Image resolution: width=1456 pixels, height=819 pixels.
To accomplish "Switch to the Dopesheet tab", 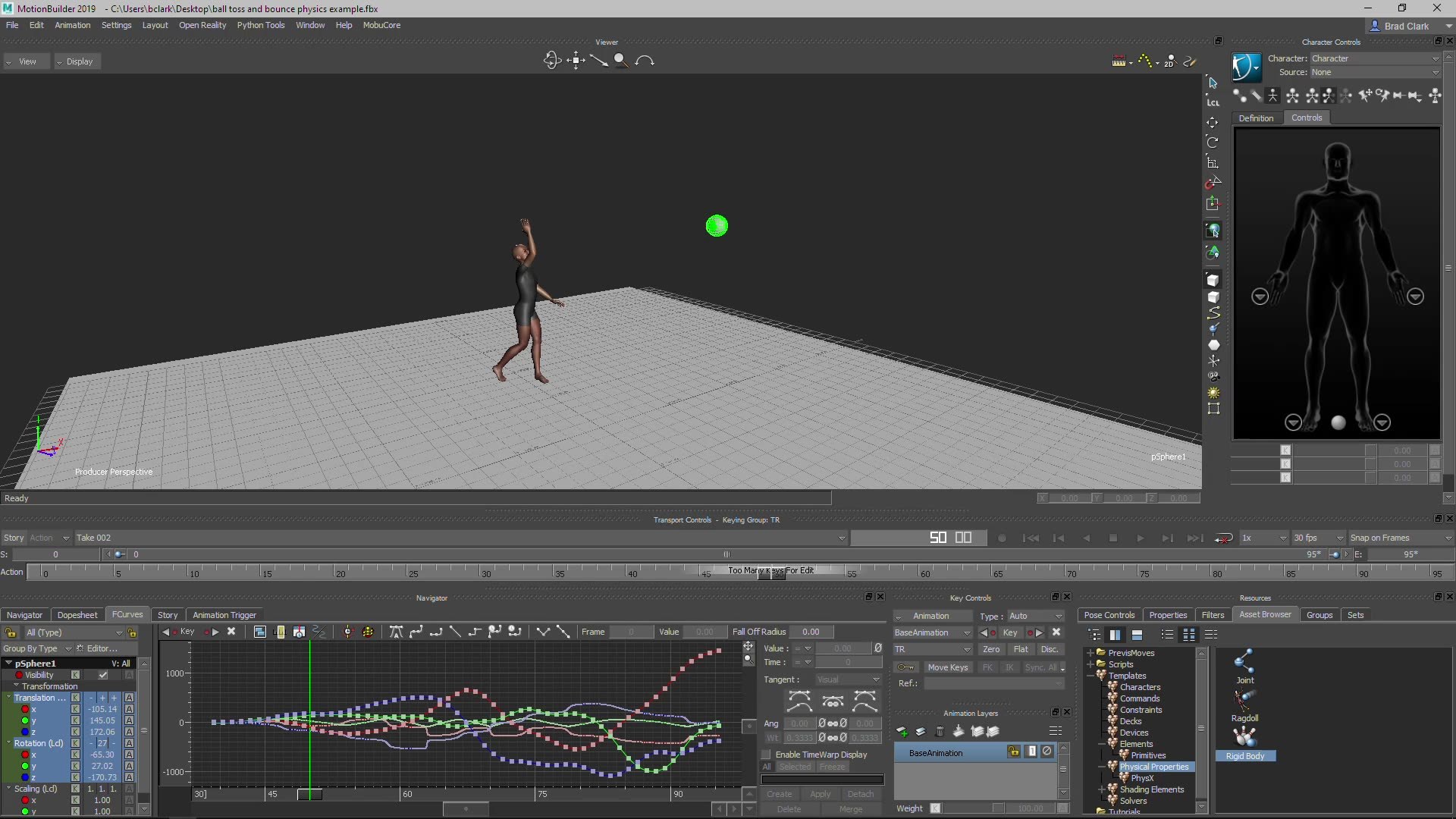I will 77,615.
